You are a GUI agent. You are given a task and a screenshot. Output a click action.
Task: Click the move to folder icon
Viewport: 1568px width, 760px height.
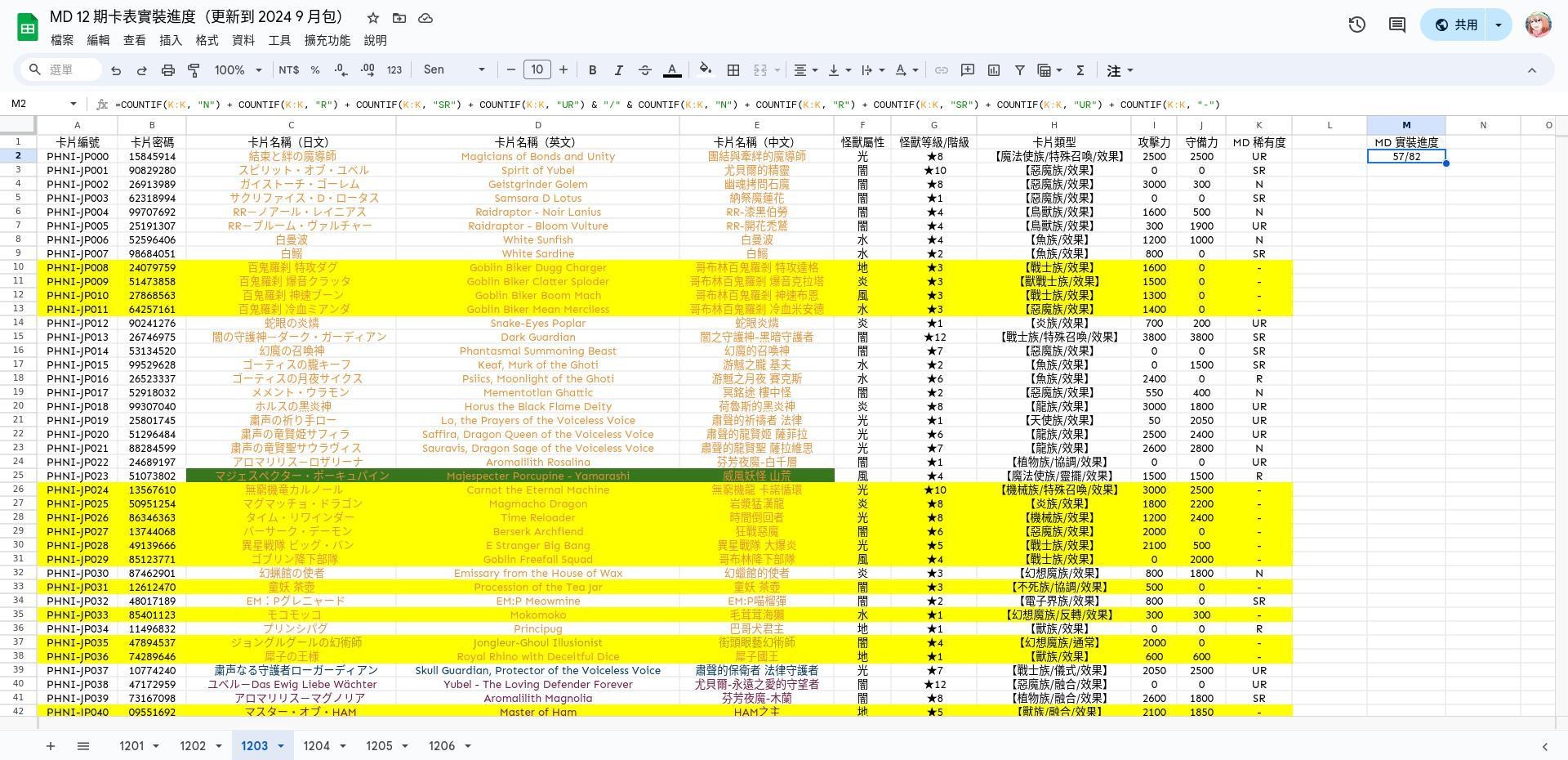point(399,18)
